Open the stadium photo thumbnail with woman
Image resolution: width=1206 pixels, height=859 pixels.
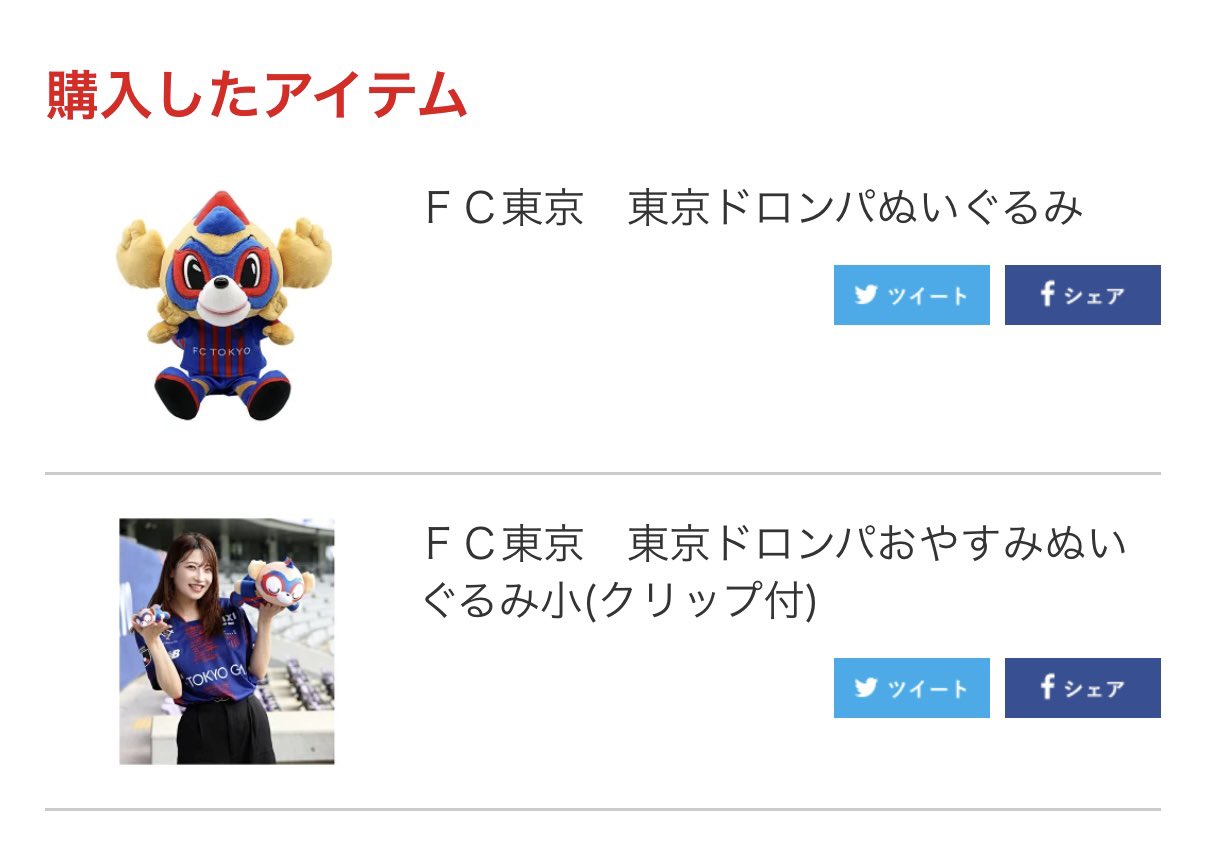click(227, 641)
